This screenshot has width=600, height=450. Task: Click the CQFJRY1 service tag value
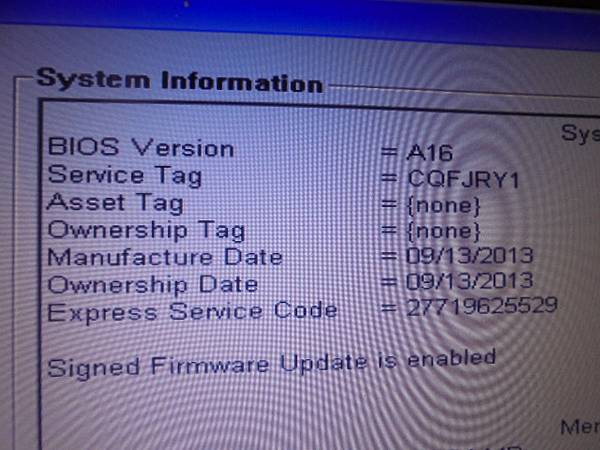(x=463, y=179)
